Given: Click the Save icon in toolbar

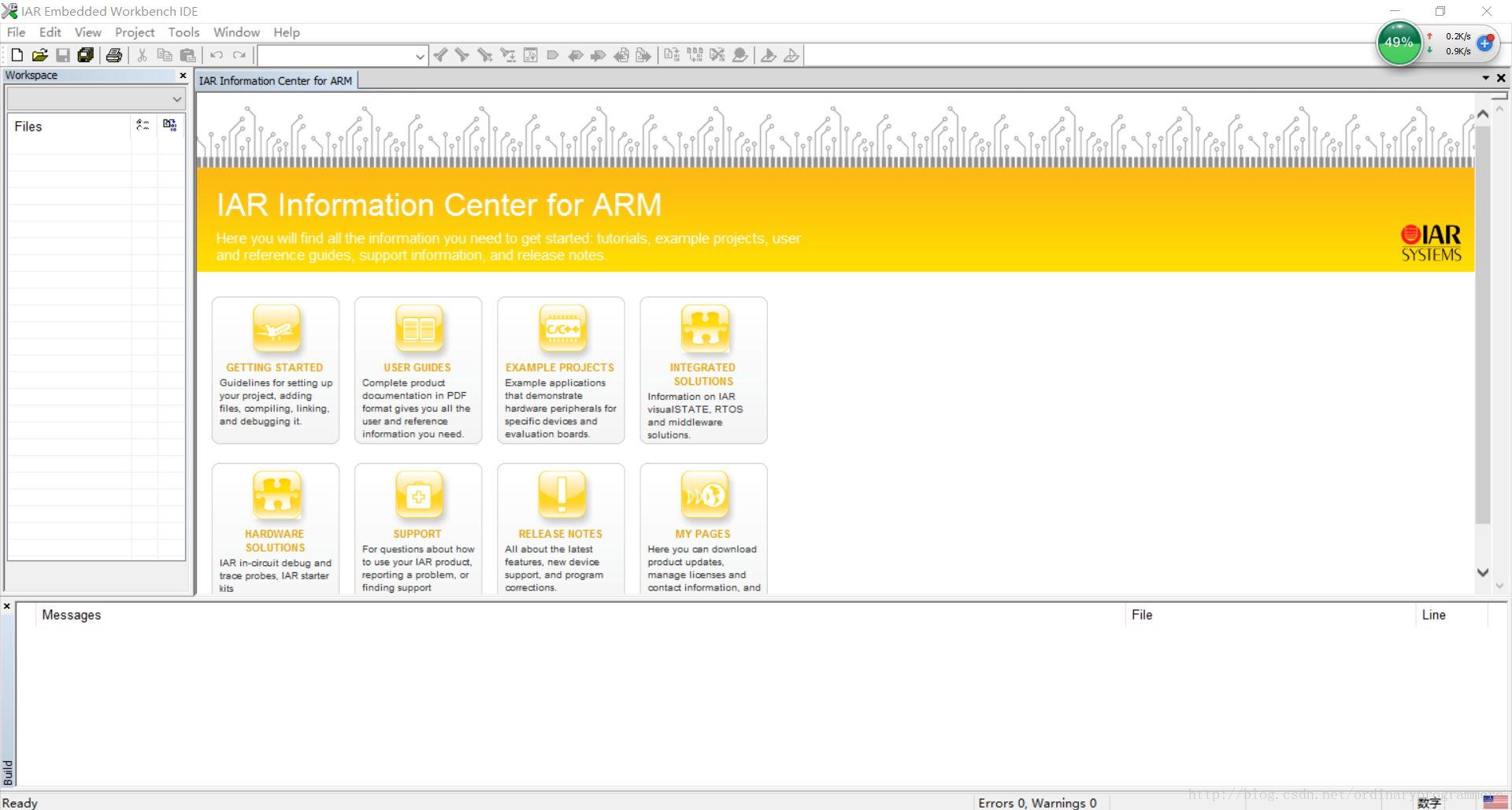Looking at the screenshot, I should point(63,55).
